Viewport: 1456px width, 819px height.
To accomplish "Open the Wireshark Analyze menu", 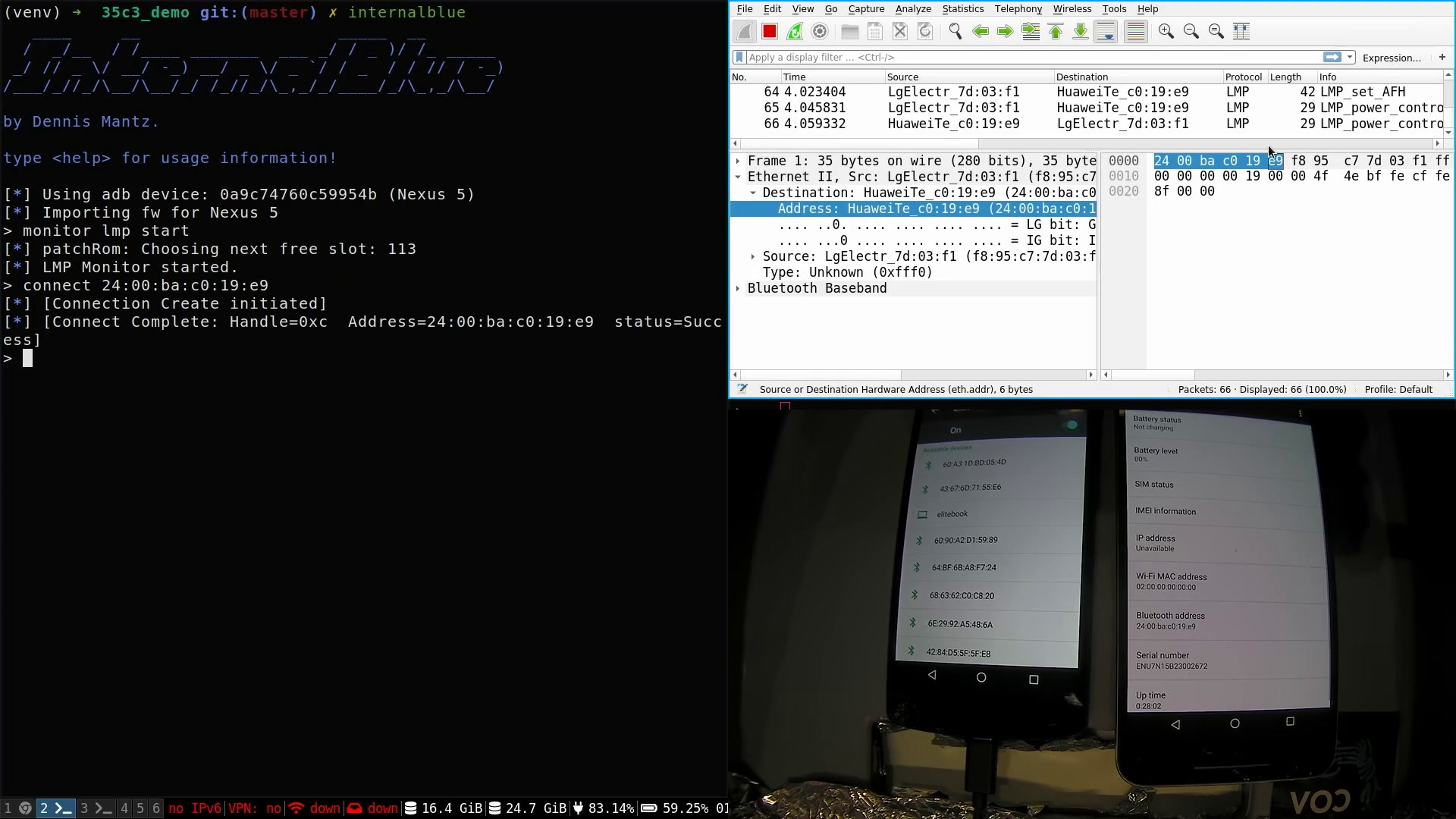I will click(912, 9).
